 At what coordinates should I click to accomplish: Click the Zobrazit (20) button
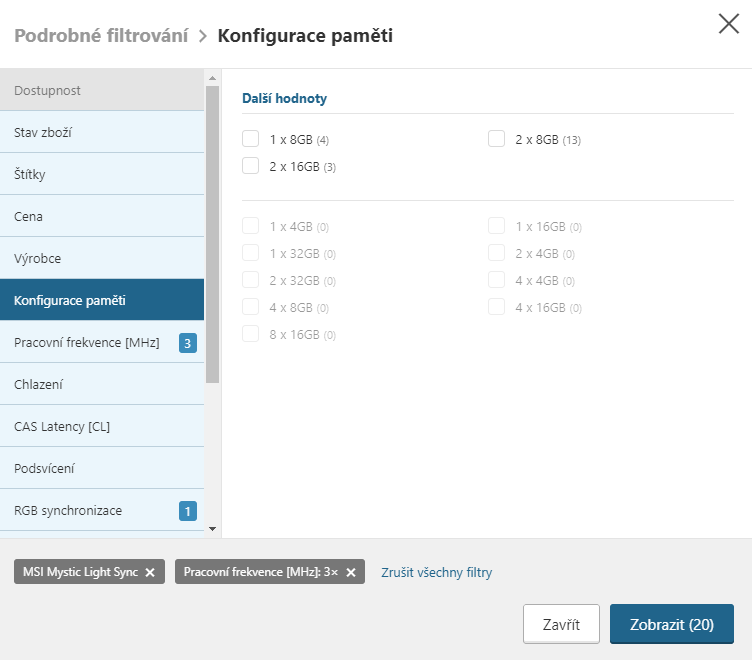671,624
